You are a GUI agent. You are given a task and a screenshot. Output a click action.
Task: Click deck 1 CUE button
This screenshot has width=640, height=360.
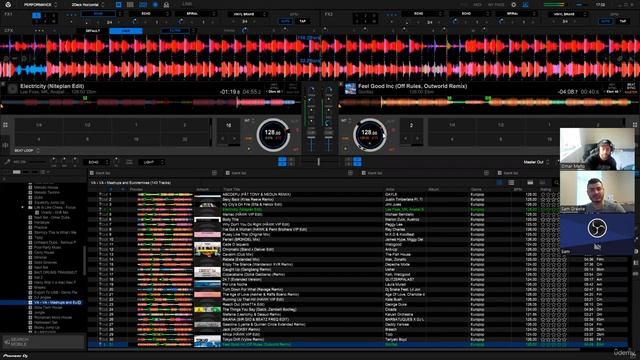[248, 138]
